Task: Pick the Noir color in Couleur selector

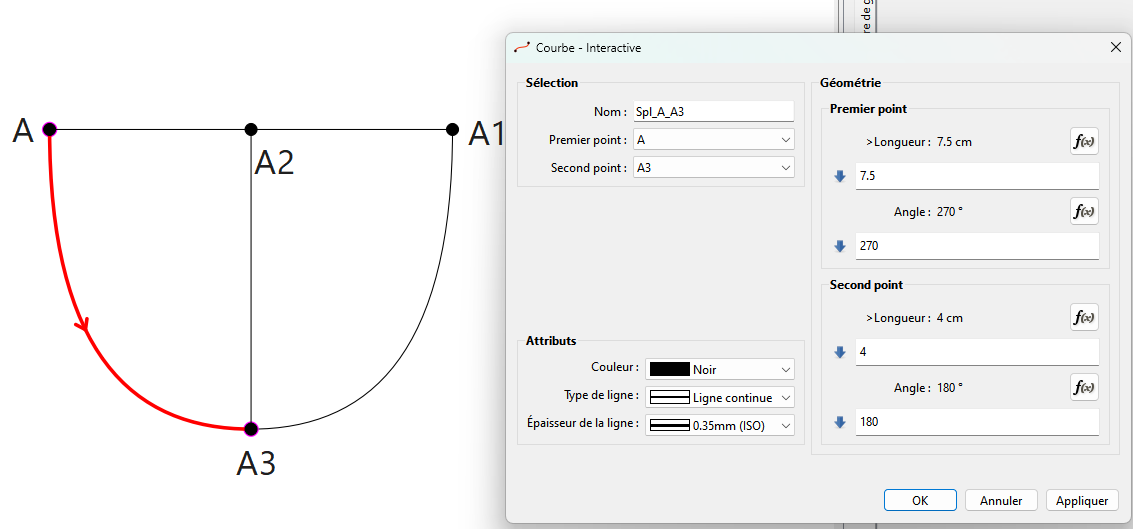Action: point(720,369)
